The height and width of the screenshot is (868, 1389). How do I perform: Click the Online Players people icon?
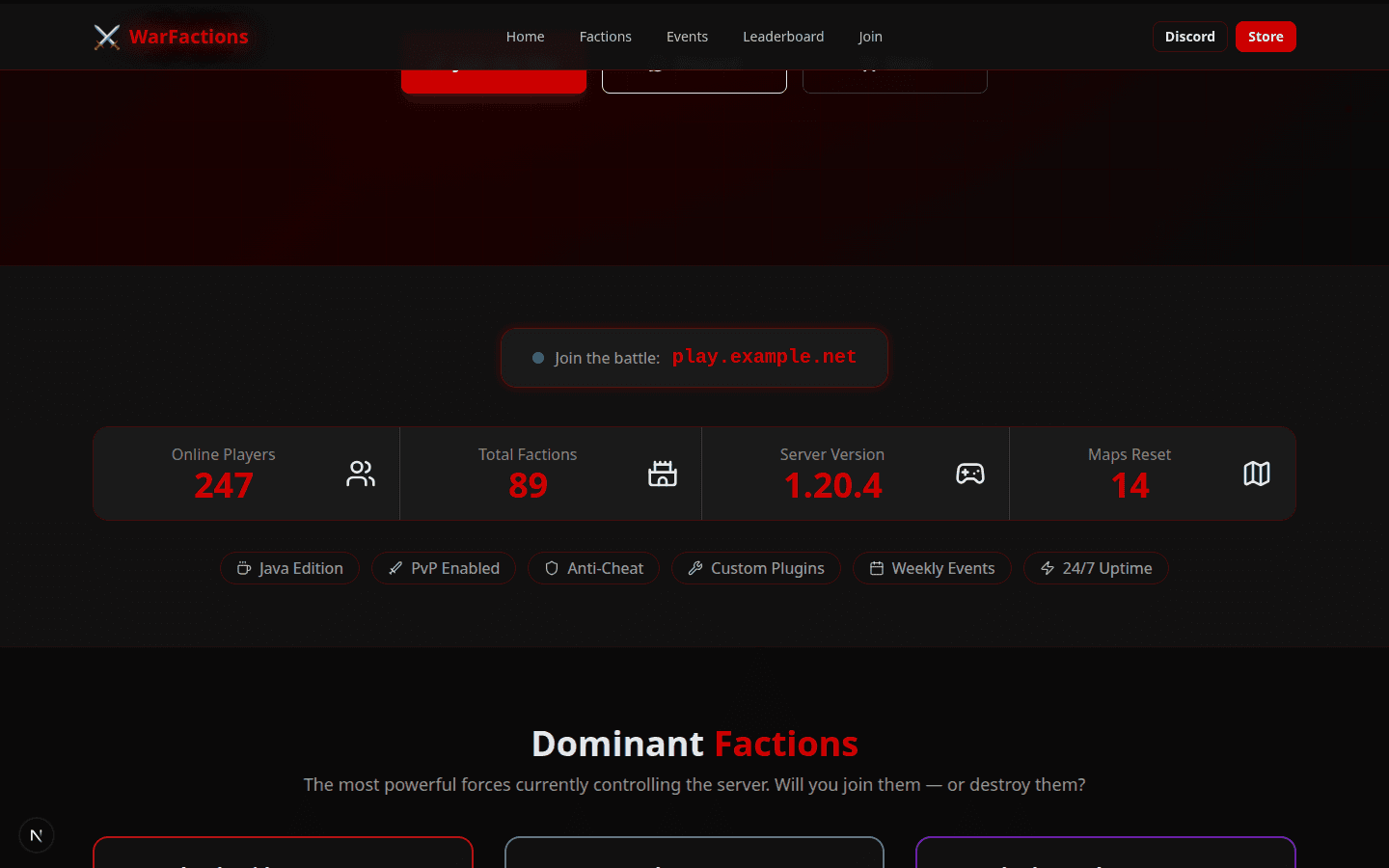(x=361, y=474)
